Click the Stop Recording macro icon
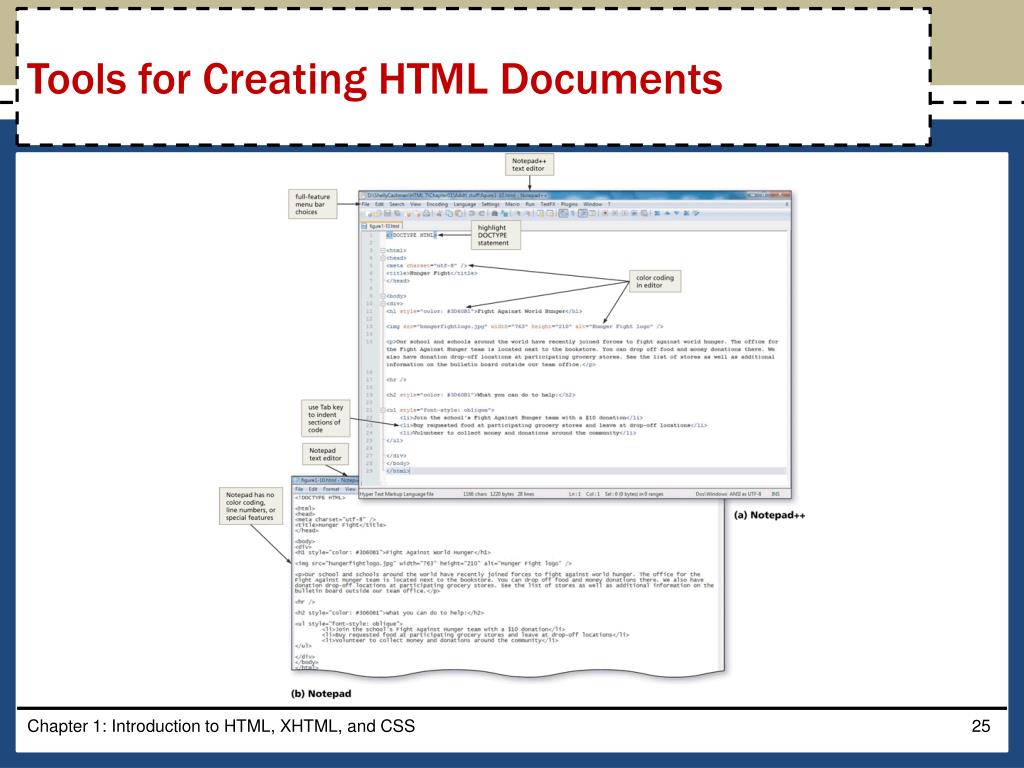 pos(615,213)
